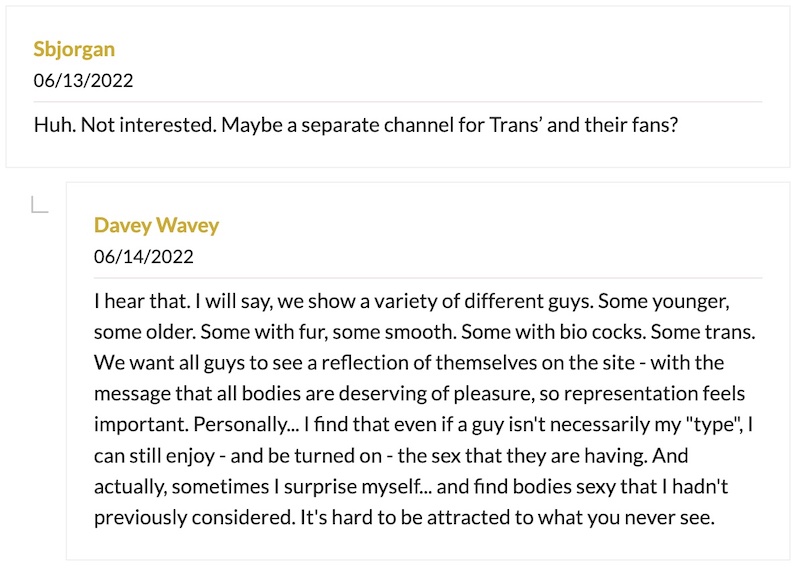Open the Sbjorgan commenter profile link
Screen dimensions: 800x568
[74, 50]
